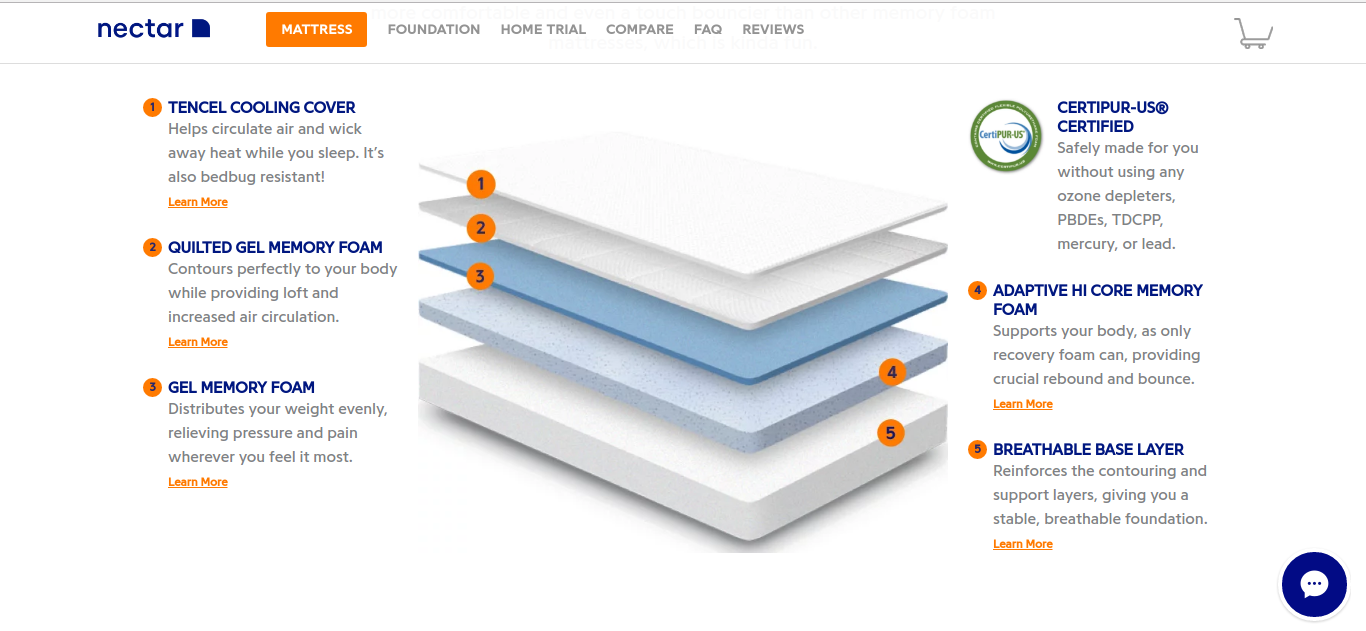Select layer marker 5 on mattress diagram
Viewport: 1366px width, 631px height.
891,433
